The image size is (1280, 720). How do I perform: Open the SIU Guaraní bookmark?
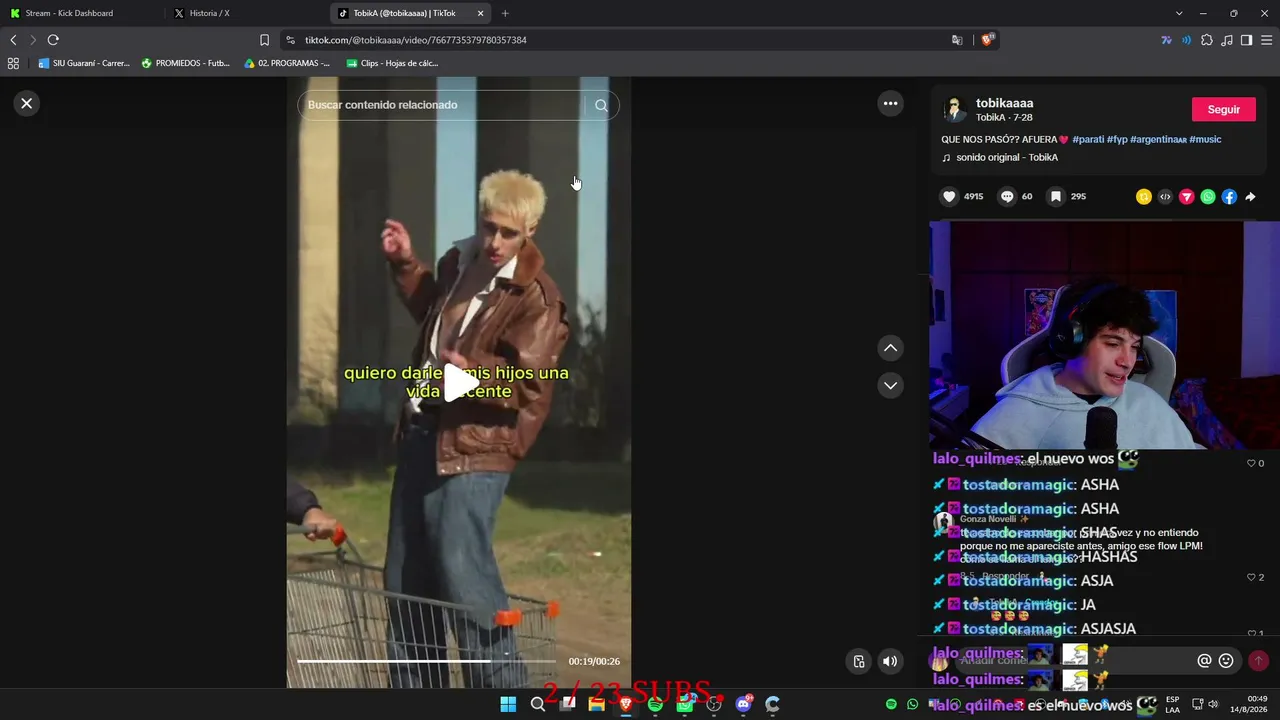84,63
